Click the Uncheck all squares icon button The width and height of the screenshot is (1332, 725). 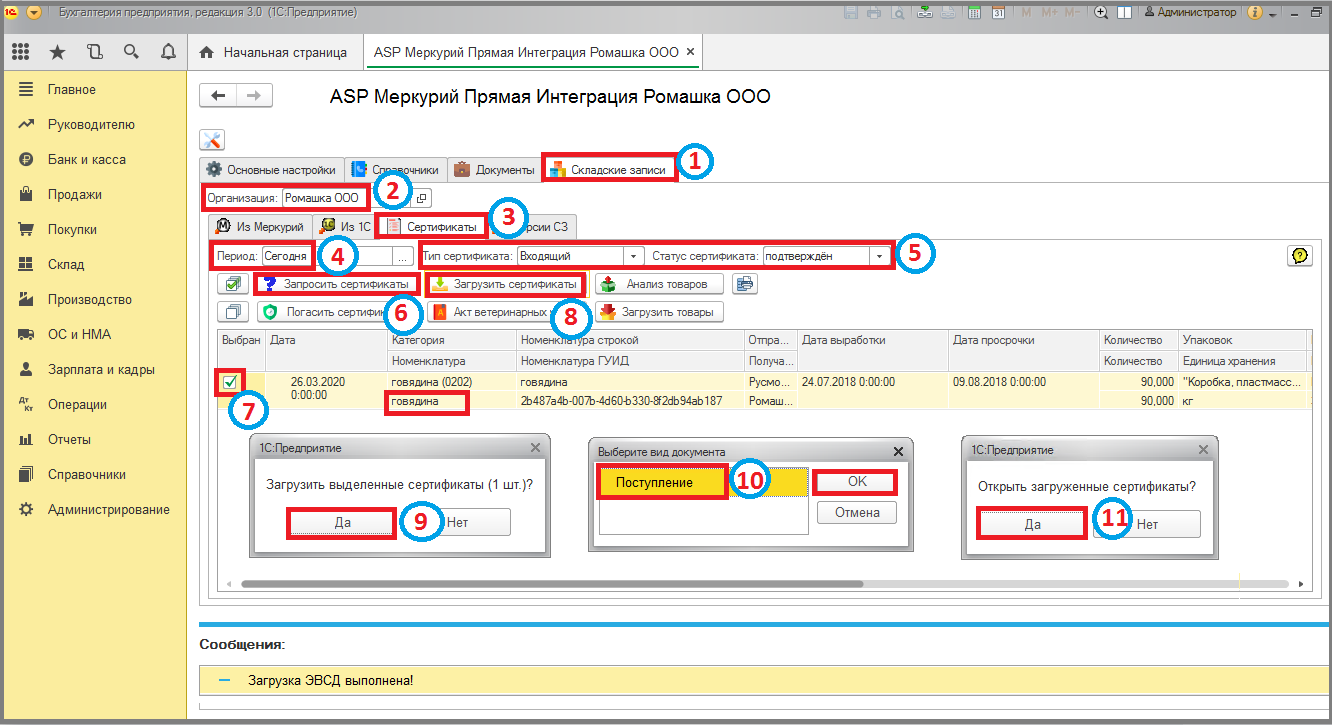[x=232, y=312]
